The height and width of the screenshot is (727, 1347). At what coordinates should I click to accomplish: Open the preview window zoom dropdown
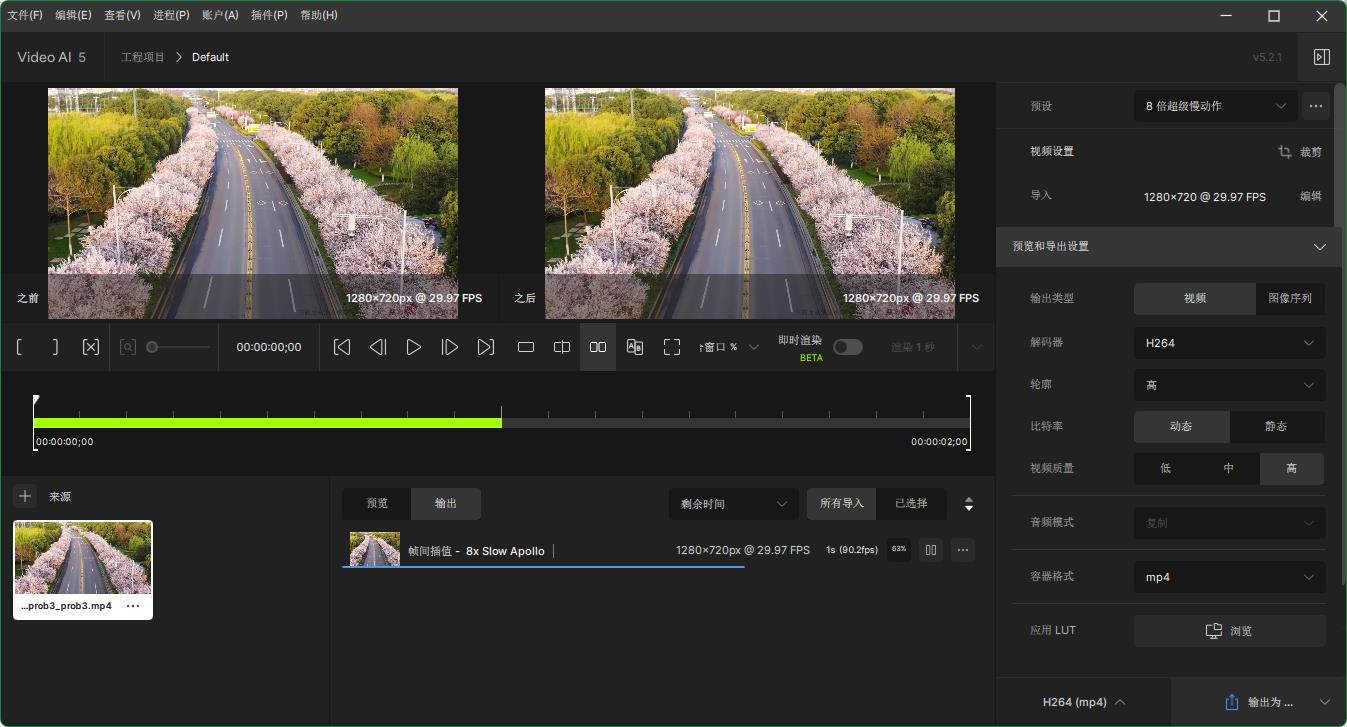[729, 347]
